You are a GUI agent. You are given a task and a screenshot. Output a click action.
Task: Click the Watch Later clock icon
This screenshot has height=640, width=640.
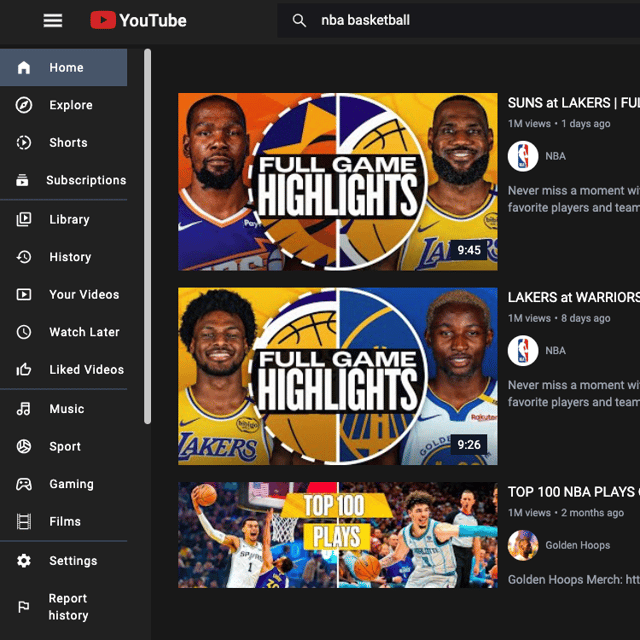pos(24,332)
